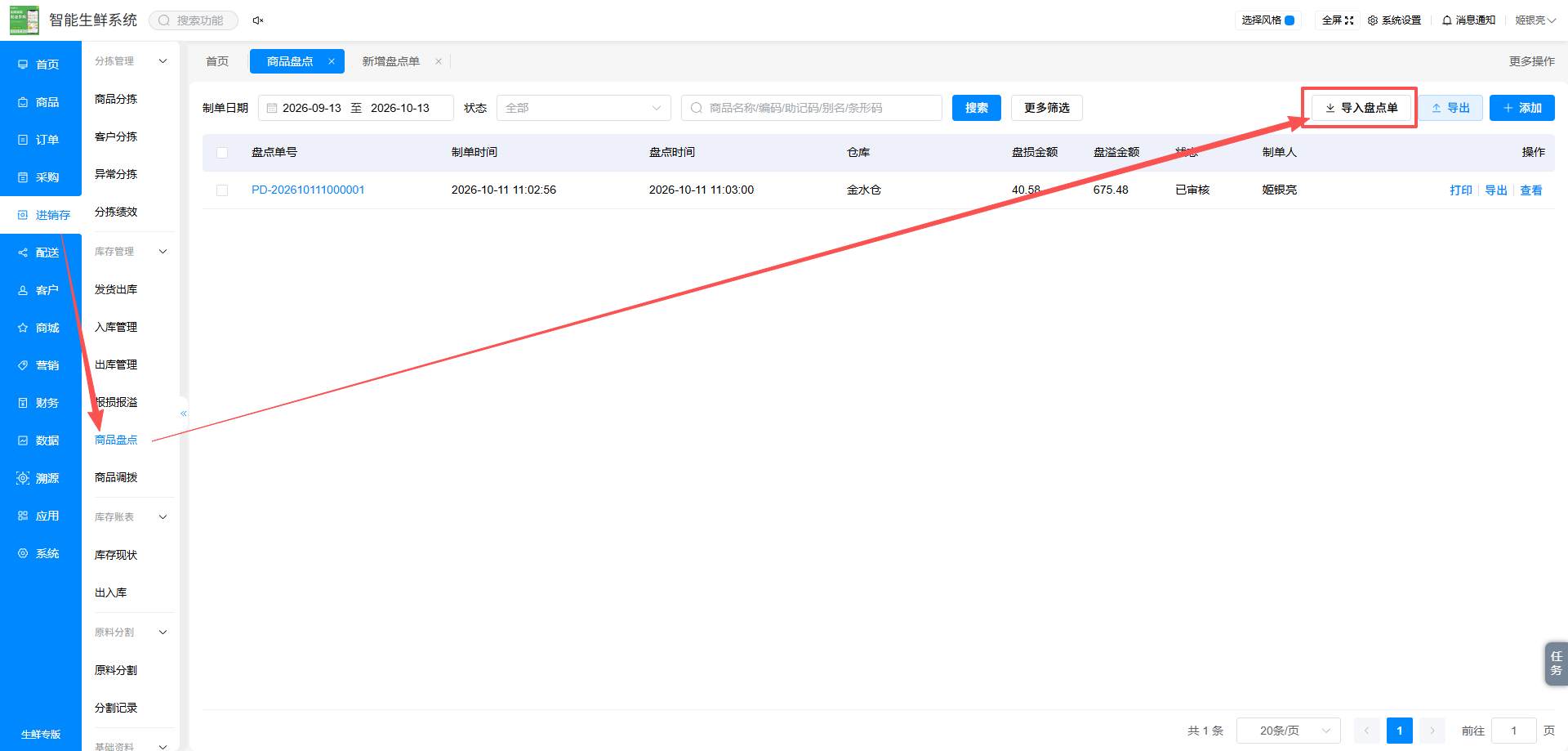Viewport: 1568px width, 751px height.
Task: Open the 20条/页 page size dropdown
Action: coord(1289,731)
